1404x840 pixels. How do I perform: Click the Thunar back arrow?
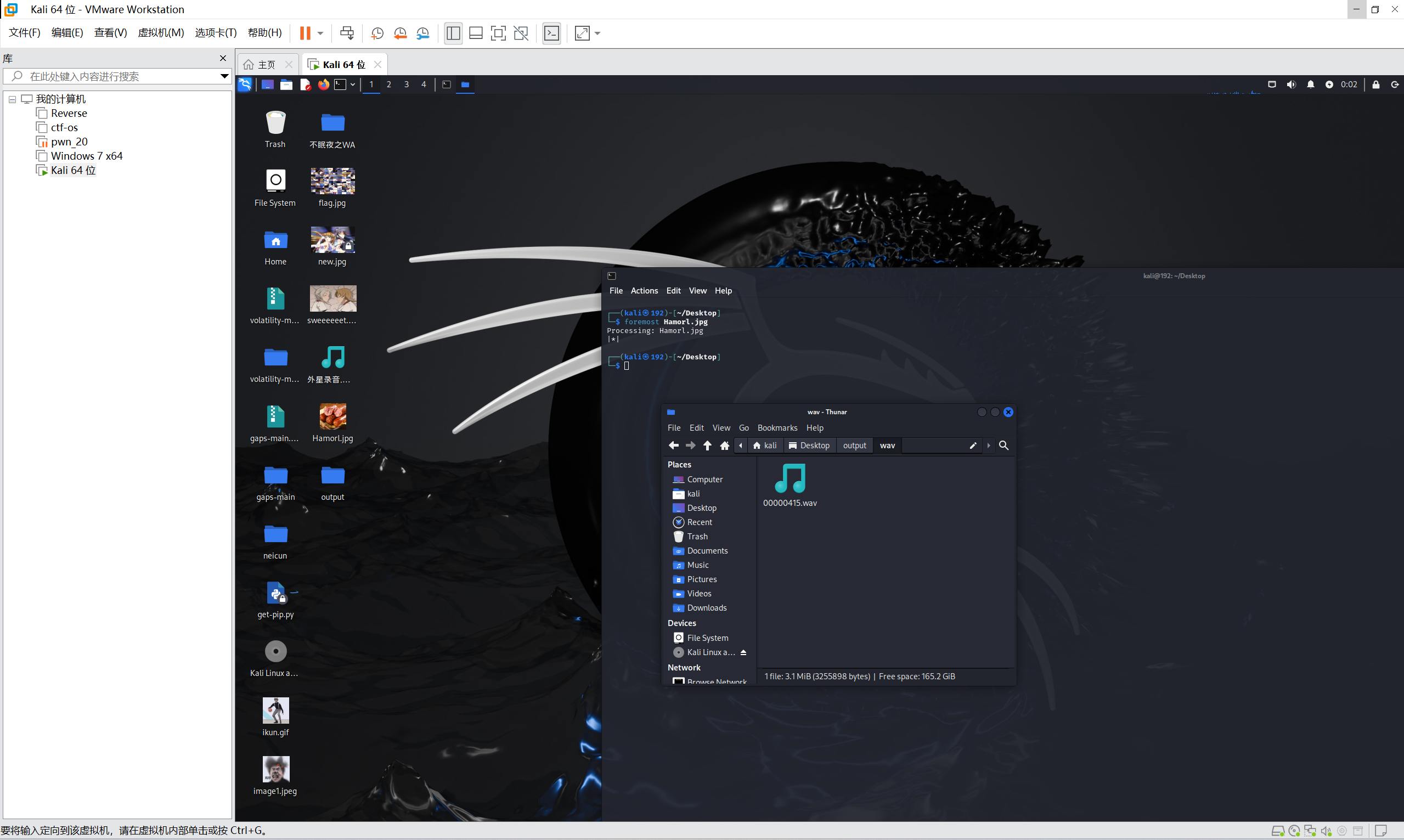pos(673,446)
